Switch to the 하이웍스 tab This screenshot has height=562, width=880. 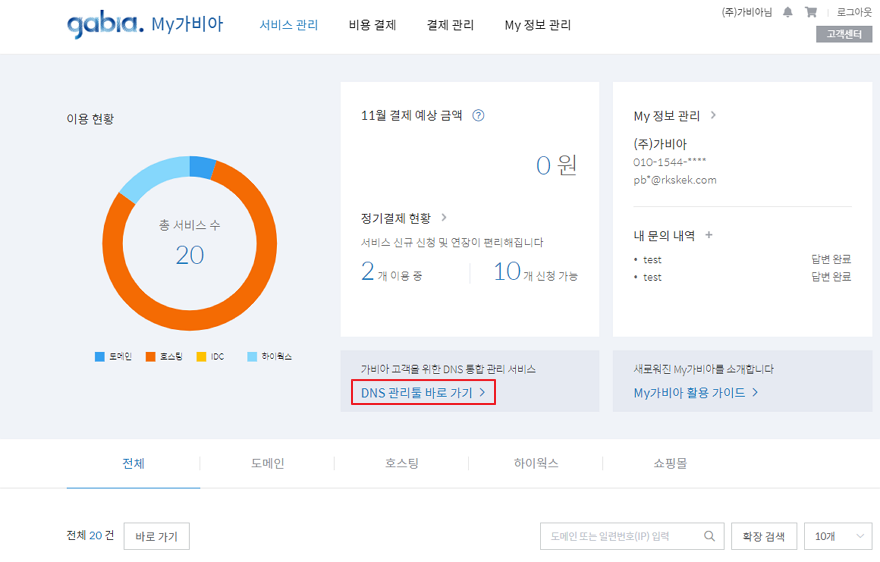tap(536, 463)
